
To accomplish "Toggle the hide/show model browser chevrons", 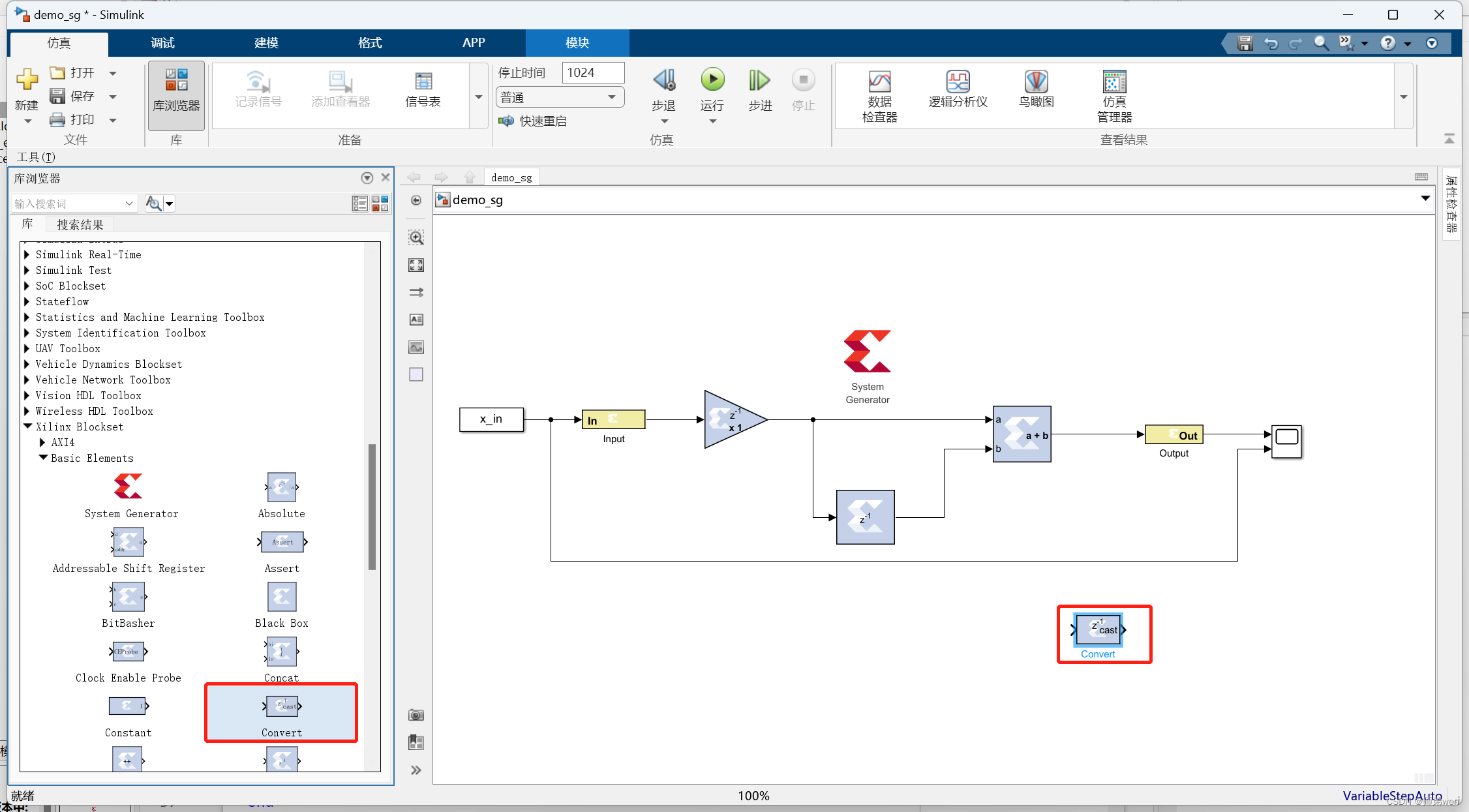I will click(416, 770).
